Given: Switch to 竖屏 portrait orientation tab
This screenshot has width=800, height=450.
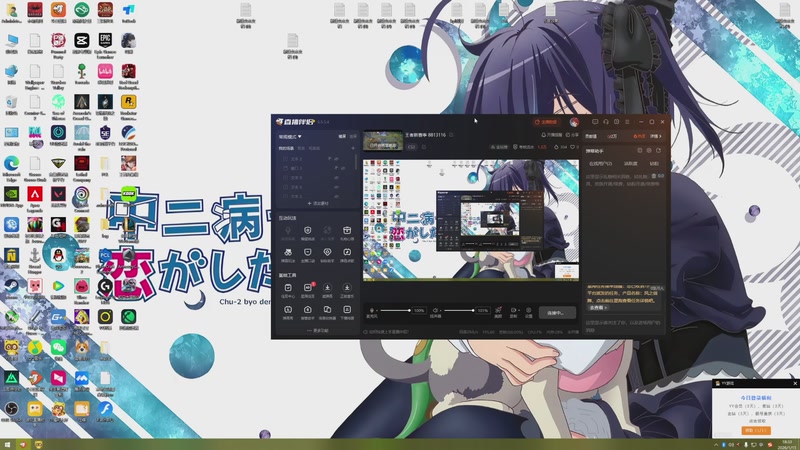Looking at the screenshot, I should (x=353, y=137).
